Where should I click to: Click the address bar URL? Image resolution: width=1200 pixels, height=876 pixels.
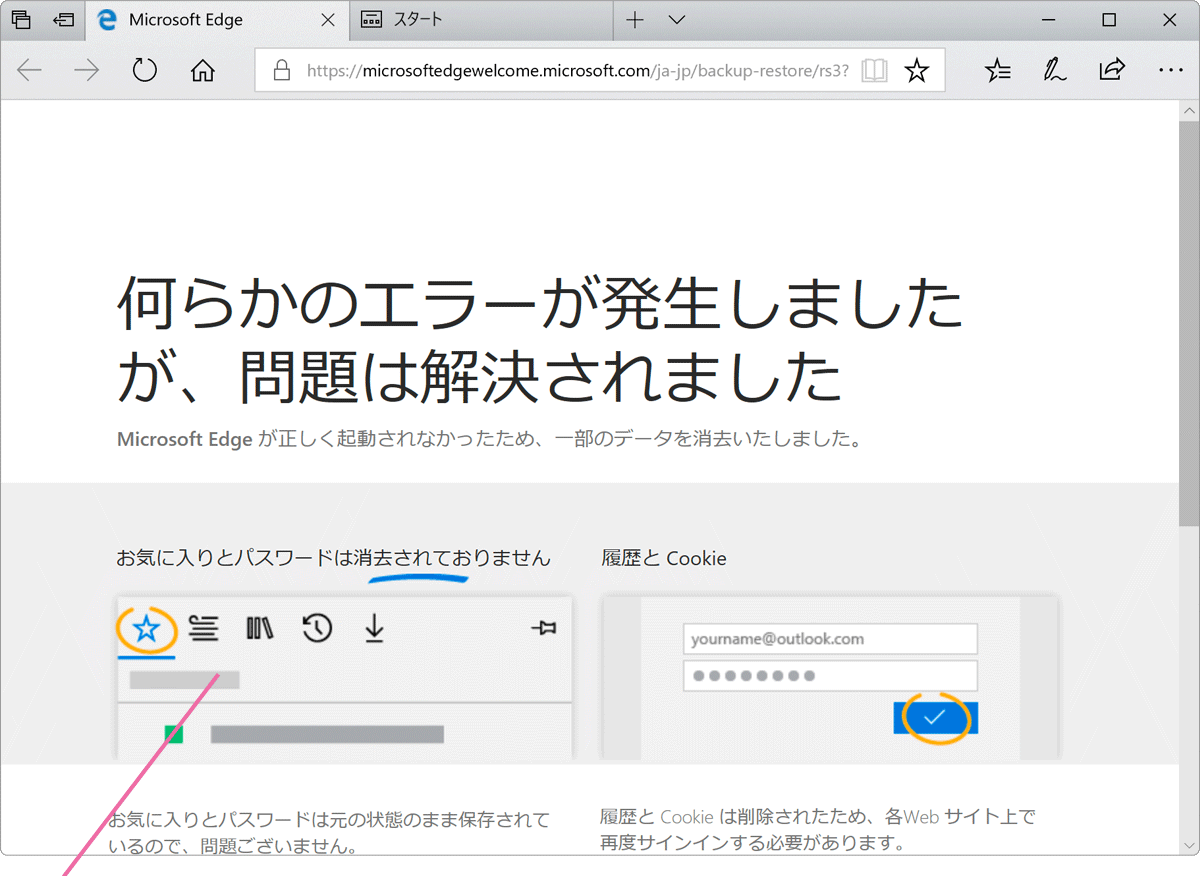point(578,71)
